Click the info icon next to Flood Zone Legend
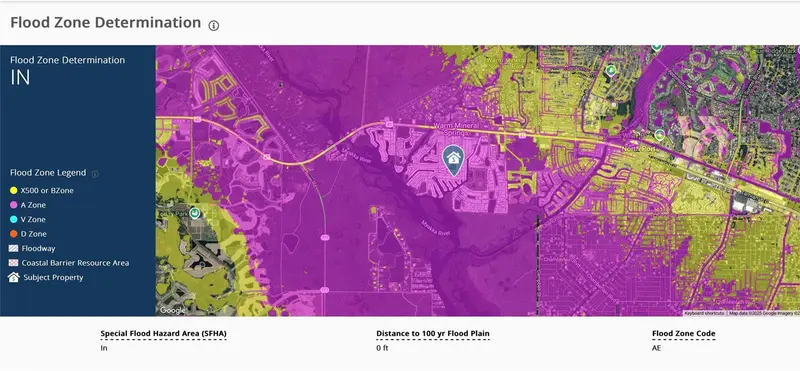 point(95,174)
